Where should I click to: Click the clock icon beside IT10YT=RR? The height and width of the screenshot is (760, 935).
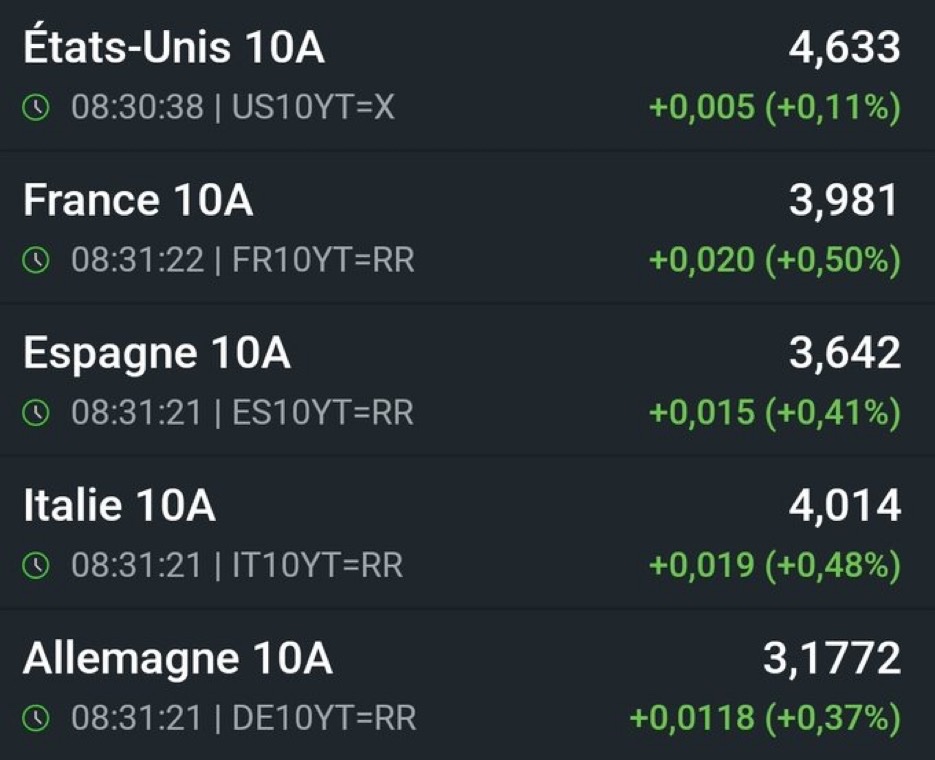coord(36,565)
